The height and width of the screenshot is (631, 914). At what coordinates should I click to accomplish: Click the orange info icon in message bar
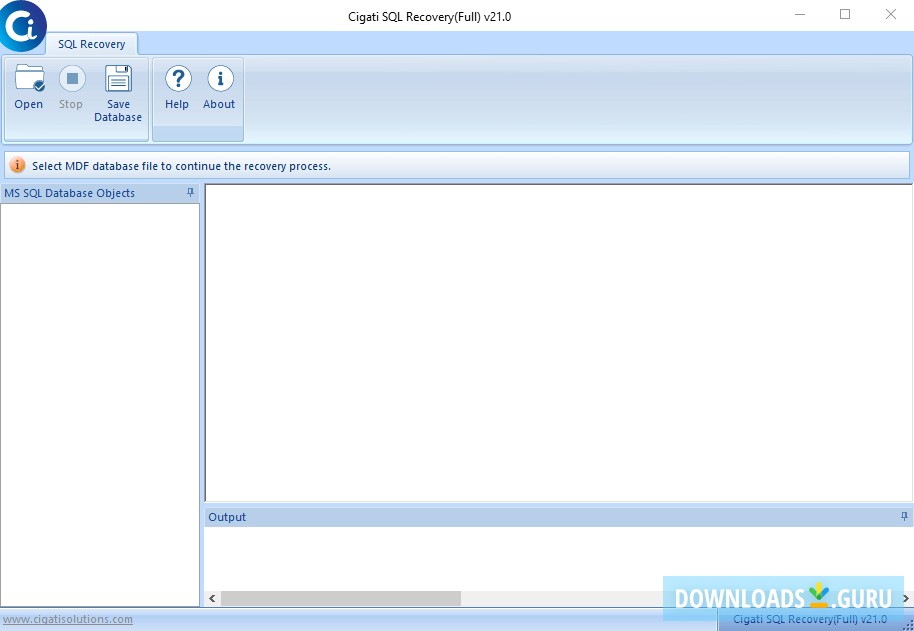17,164
